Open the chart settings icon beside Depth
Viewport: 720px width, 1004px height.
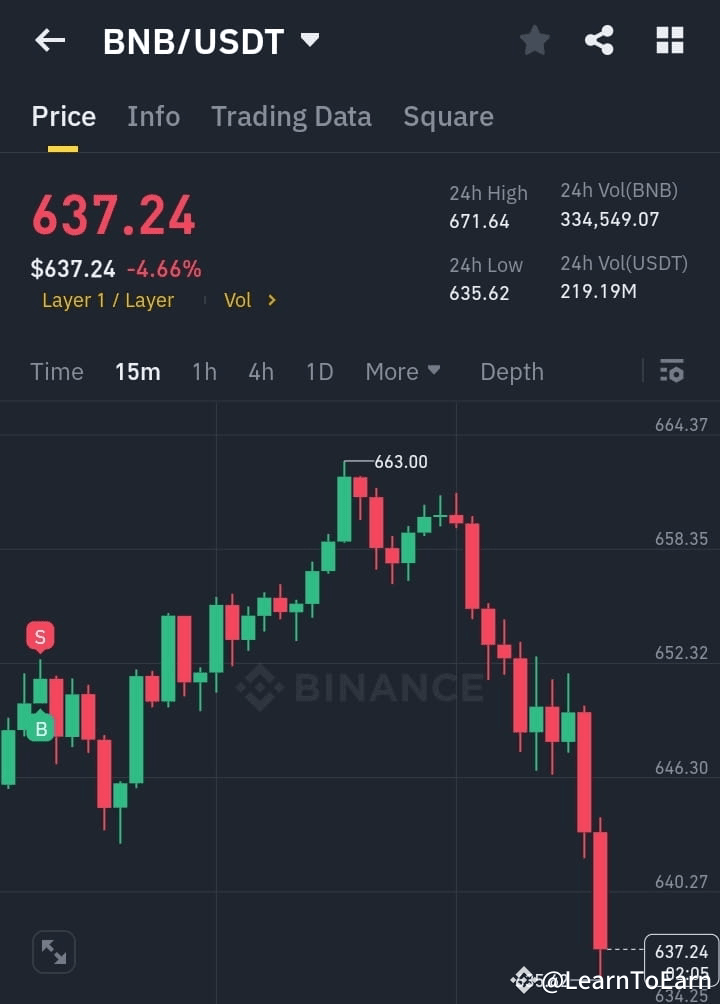[671, 371]
